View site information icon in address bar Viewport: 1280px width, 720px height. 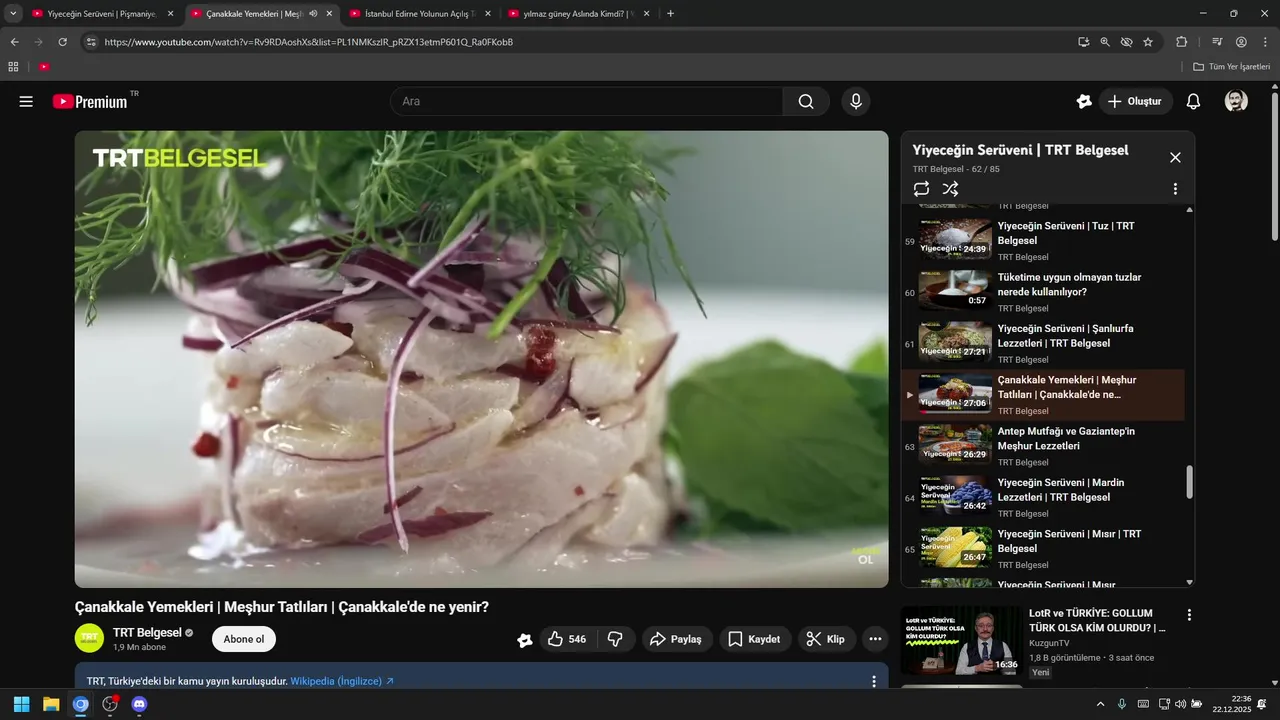tap(91, 42)
